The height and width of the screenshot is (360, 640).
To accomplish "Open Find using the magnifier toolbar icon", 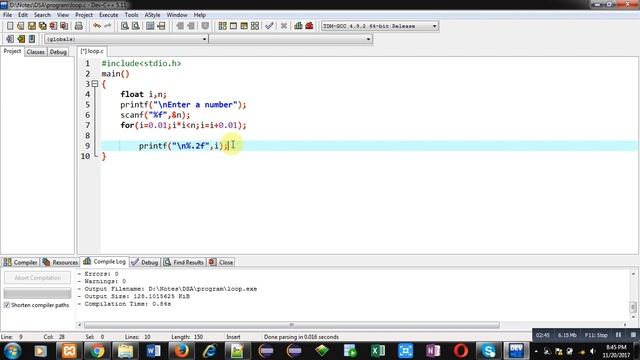I will coord(124,26).
